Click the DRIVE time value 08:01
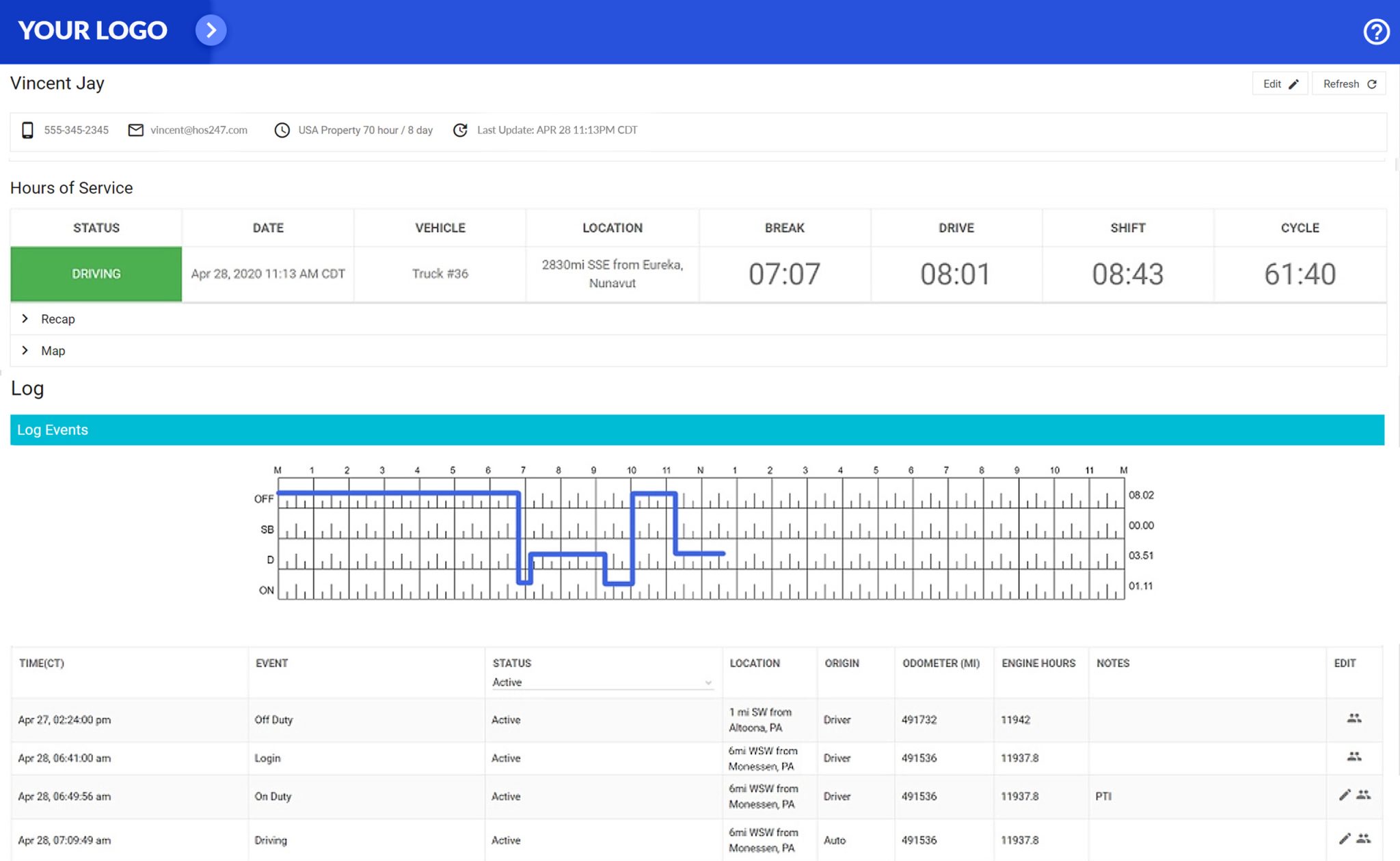This screenshot has width=1400, height=861. [x=956, y=274]
